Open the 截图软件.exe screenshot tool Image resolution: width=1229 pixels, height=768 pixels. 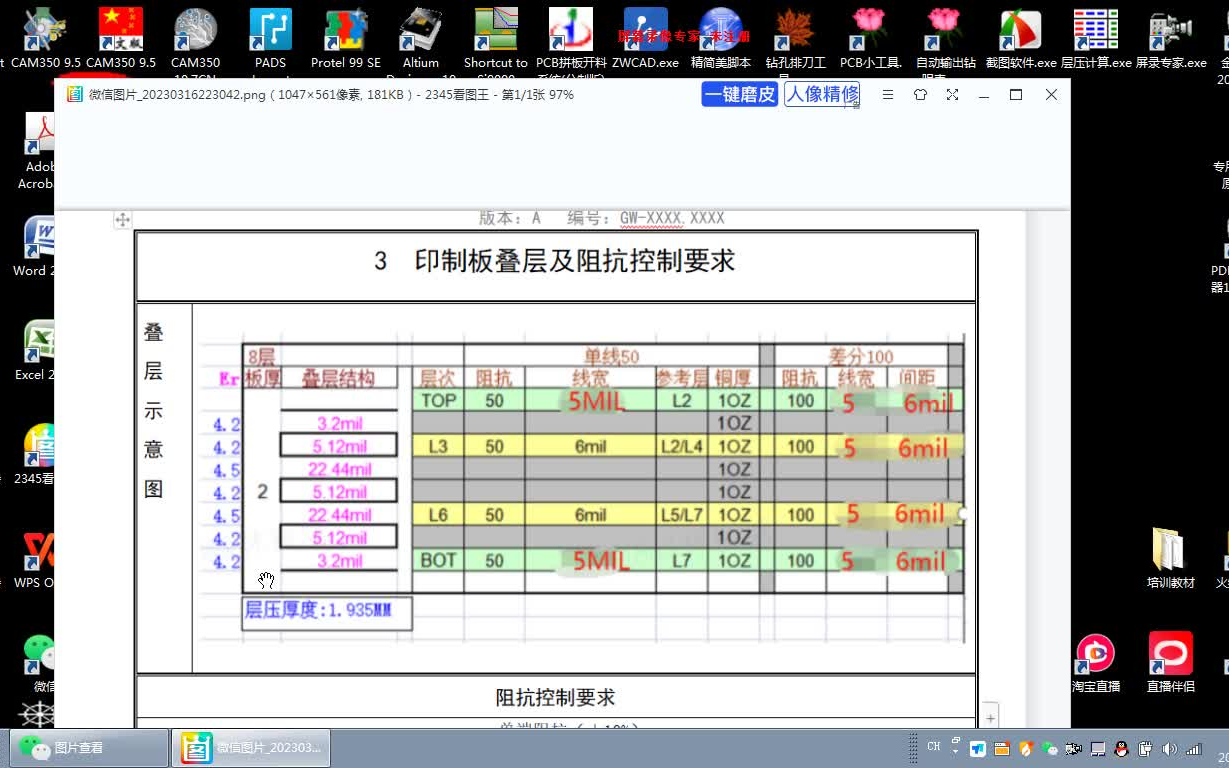[1020, 28]
